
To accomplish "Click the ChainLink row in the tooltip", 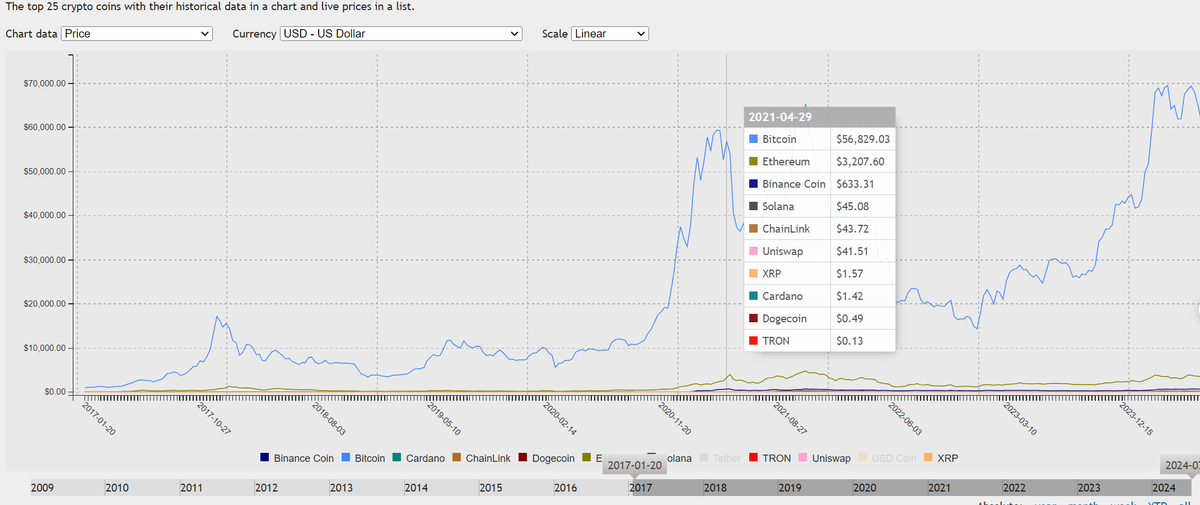I will coord(818,229).
